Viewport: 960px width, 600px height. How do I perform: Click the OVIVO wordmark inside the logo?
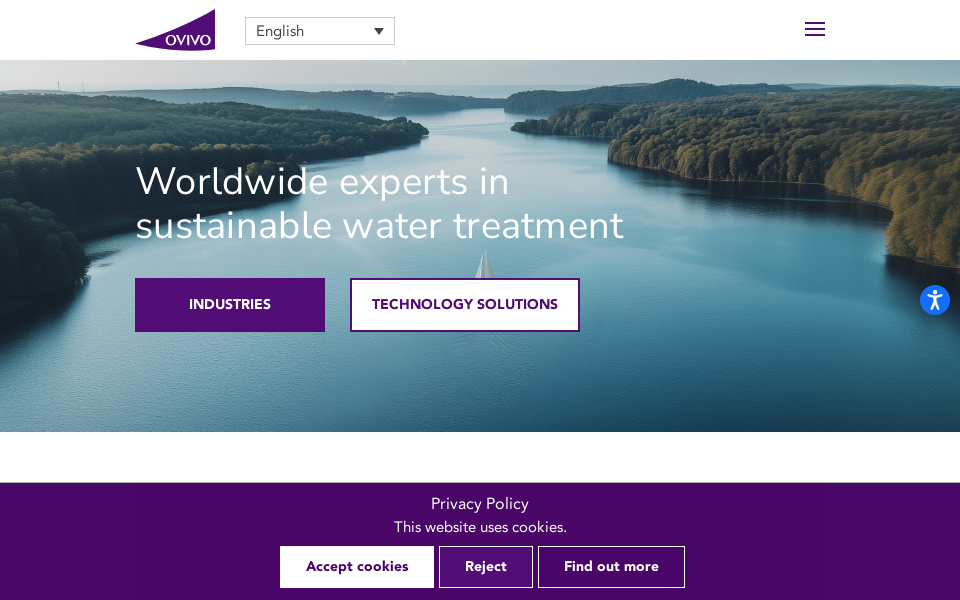(188, 40)
